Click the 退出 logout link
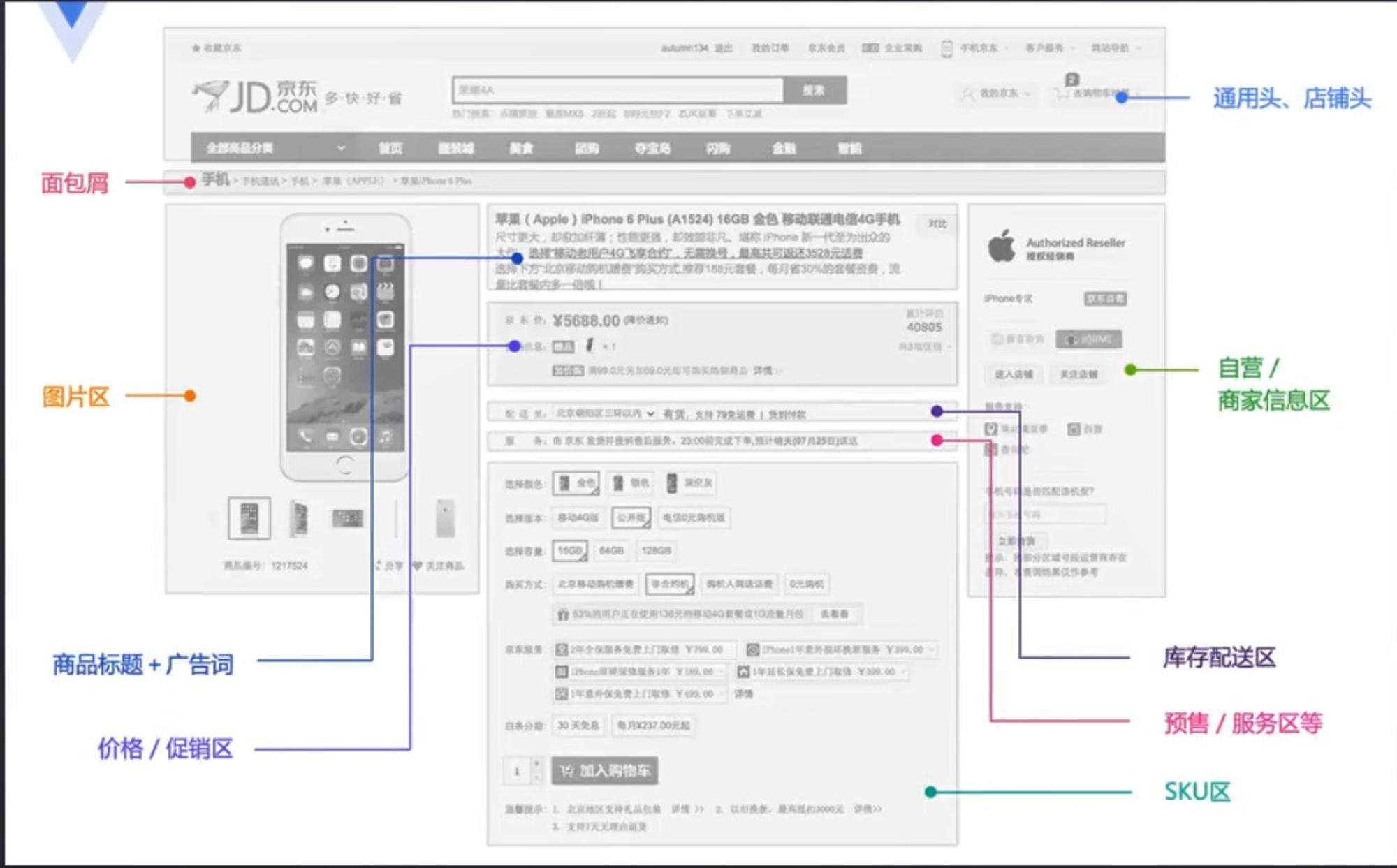This screenshot has height=868, width=1397. point(724,48)
